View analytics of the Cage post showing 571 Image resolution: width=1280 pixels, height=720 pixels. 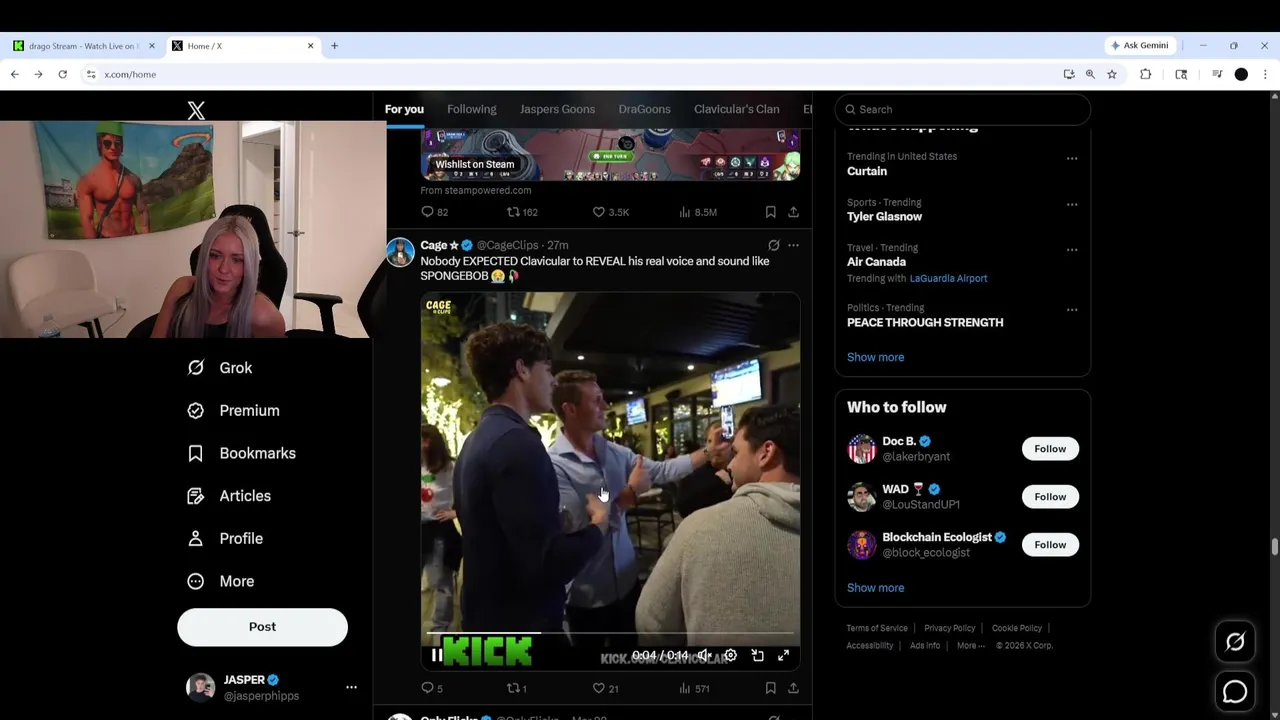(694, 688)
